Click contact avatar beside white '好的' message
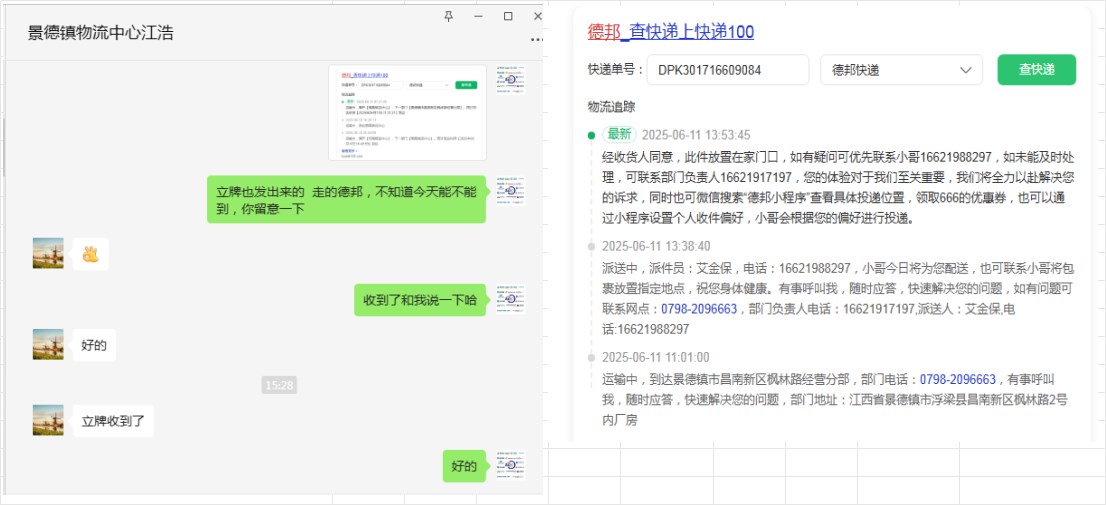Viewport: 1106px width, 505px height. (48, 345)
